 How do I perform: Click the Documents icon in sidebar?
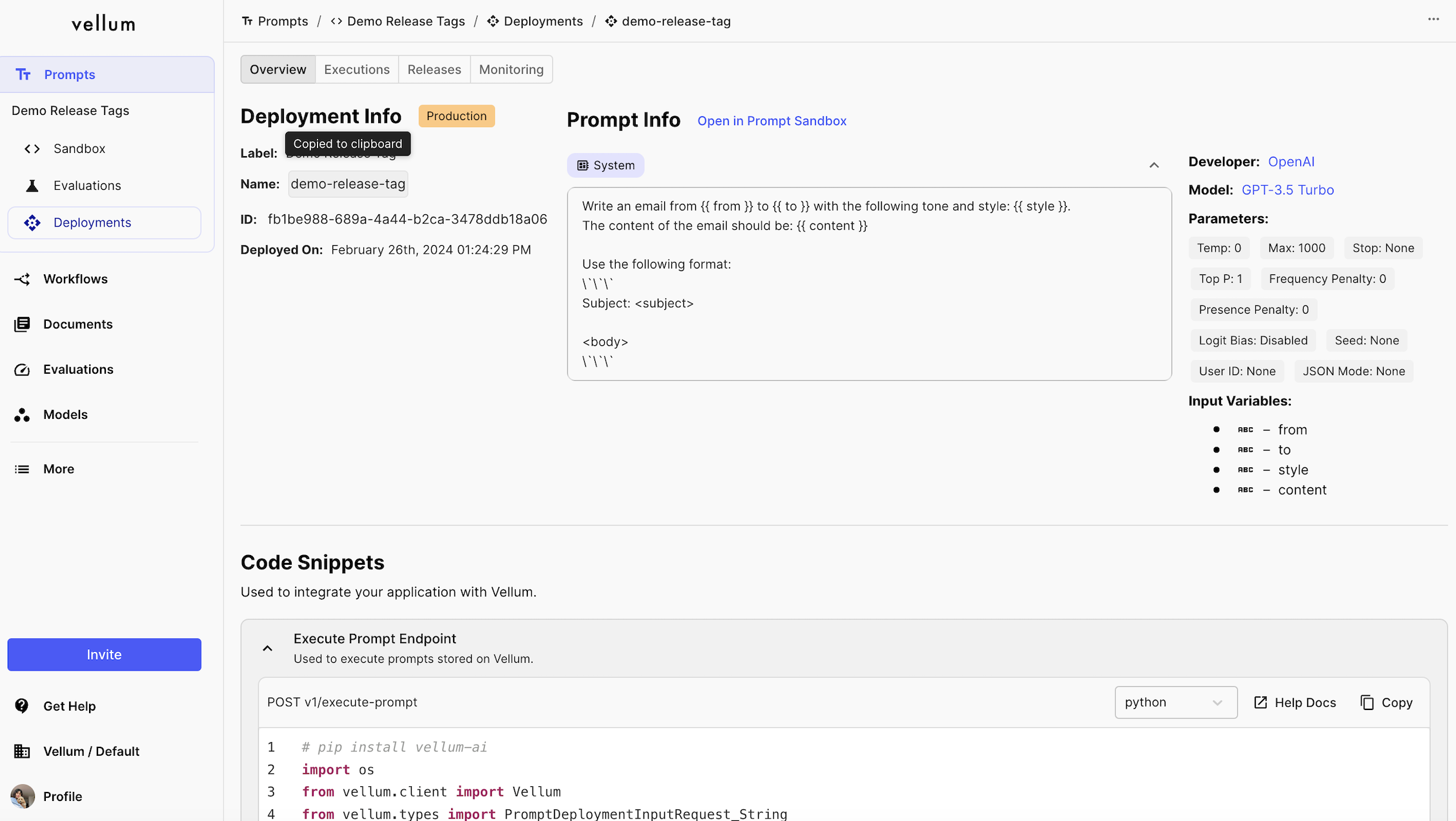point(22,324)
